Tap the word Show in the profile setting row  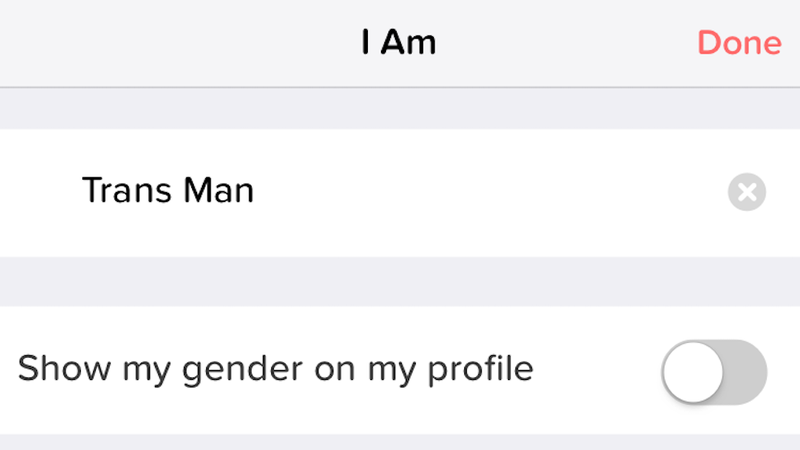click(x=64, y=368)
